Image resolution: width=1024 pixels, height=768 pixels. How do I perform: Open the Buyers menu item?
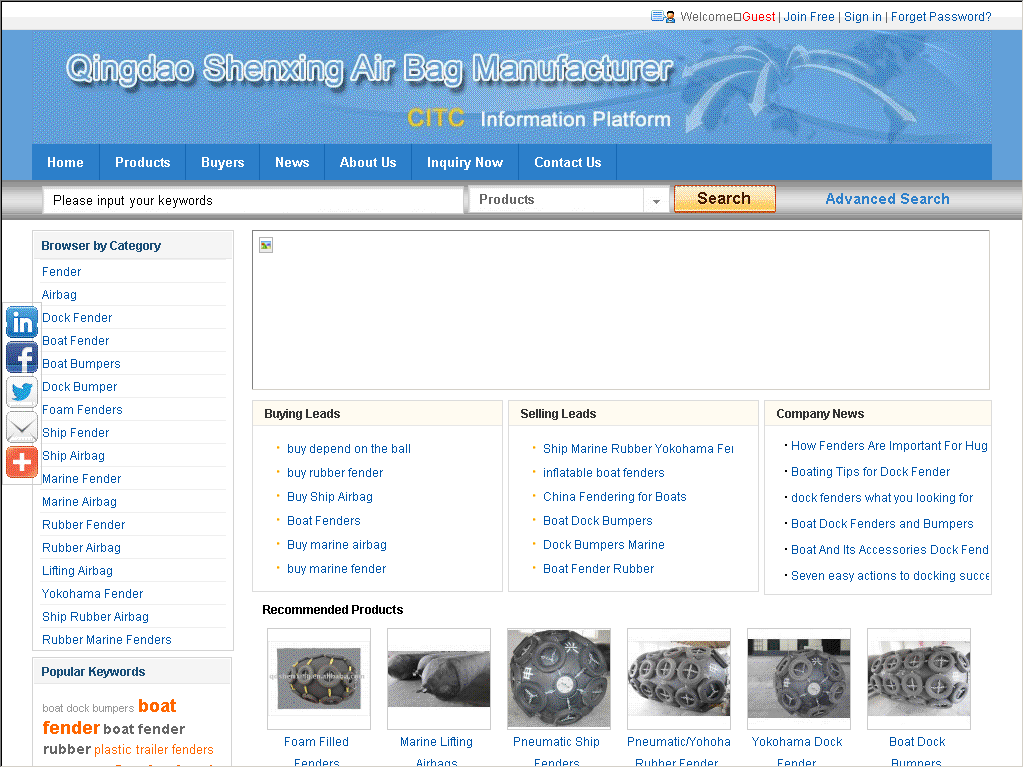[x=223, y=163]
